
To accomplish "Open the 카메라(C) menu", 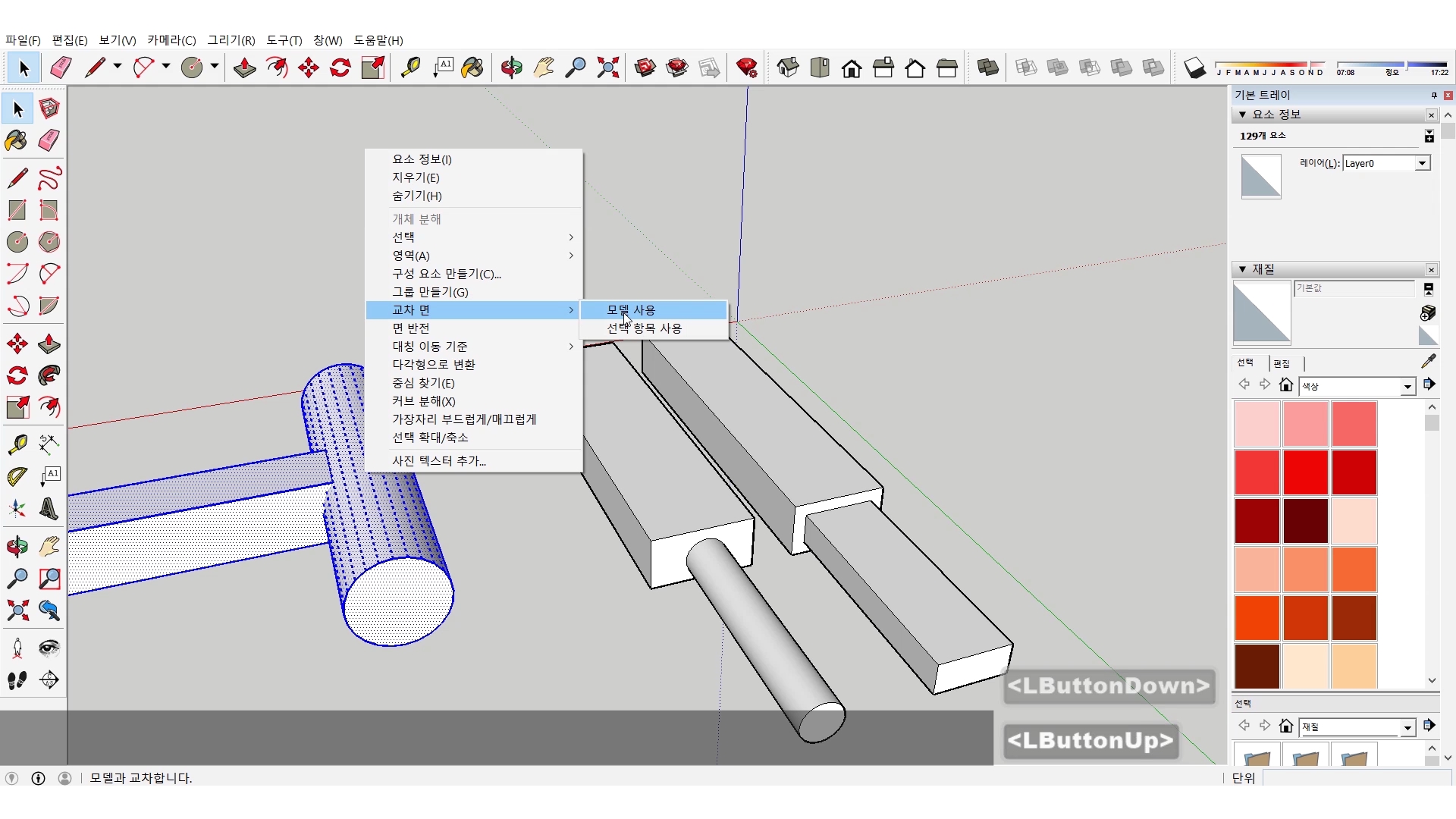I will tap(171, 40).
